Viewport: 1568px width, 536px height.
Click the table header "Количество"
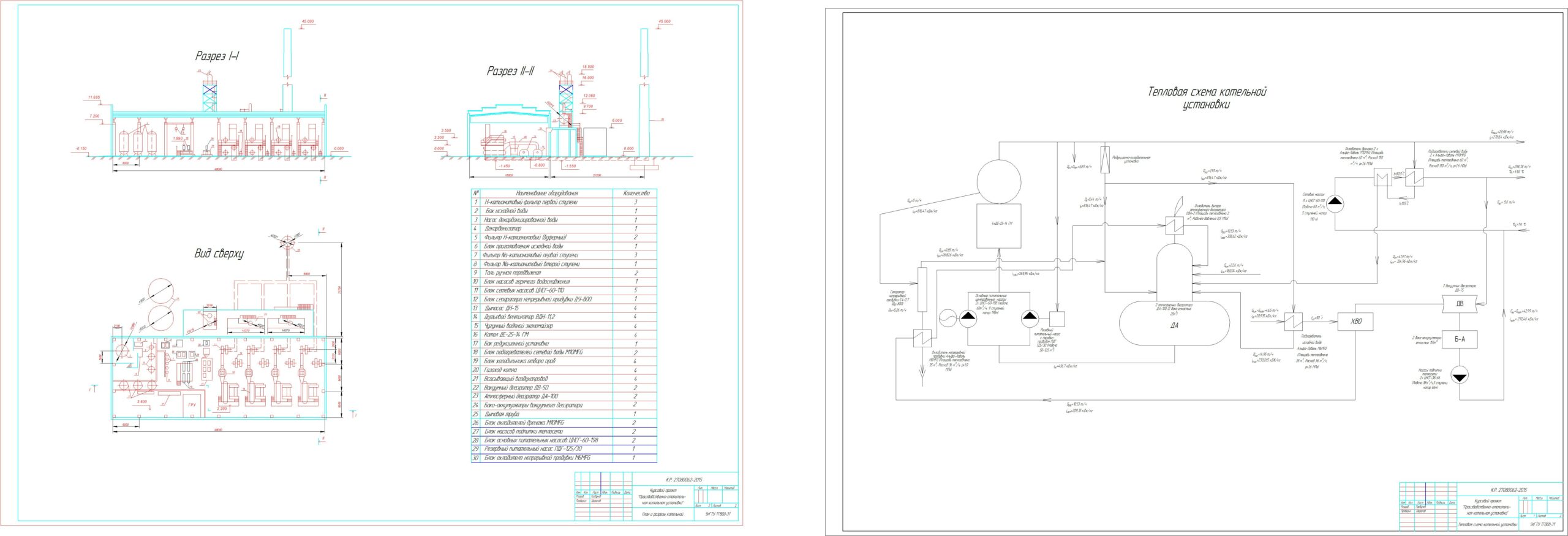pos(635,193)
